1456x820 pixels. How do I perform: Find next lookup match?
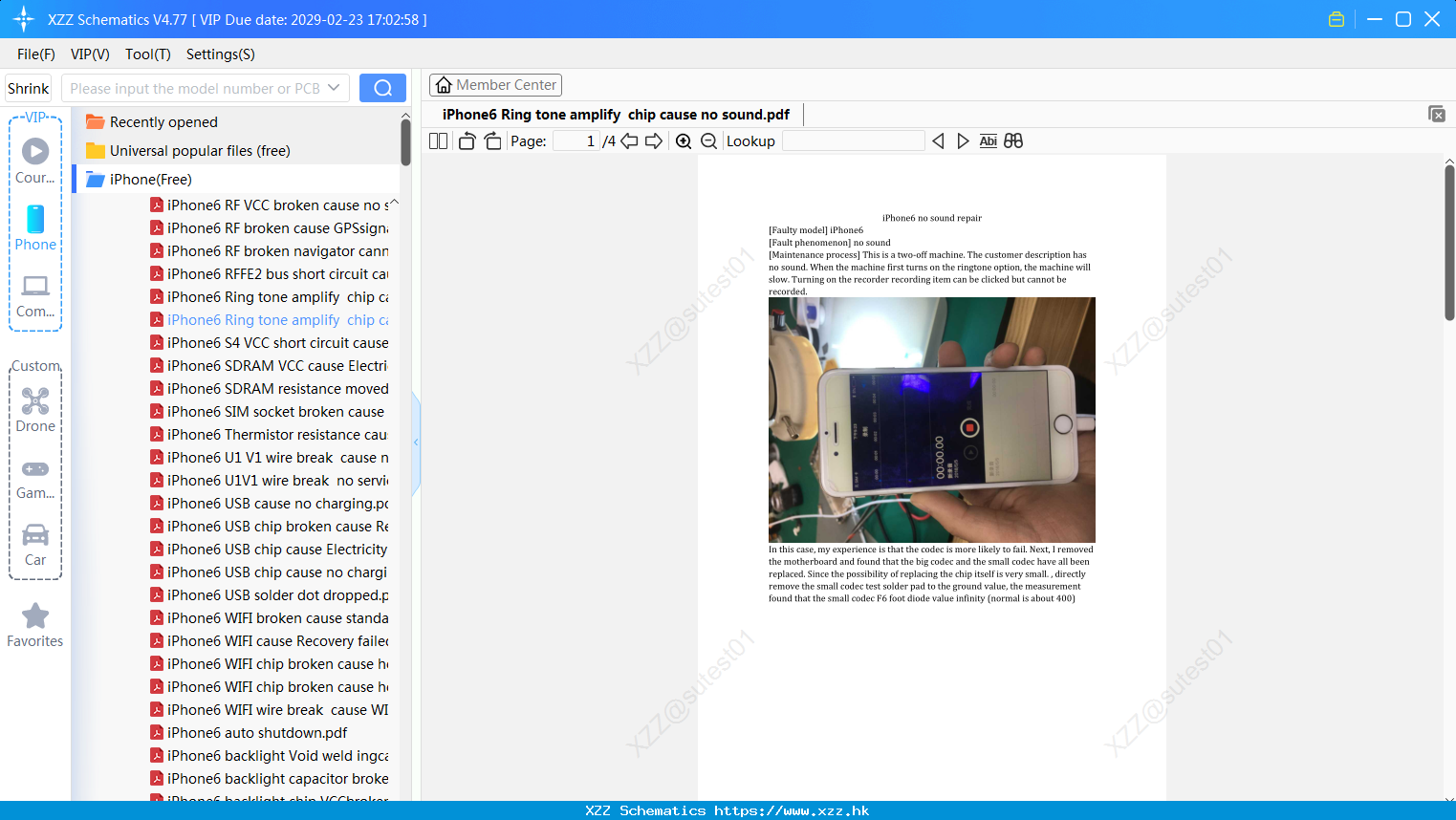963,141
